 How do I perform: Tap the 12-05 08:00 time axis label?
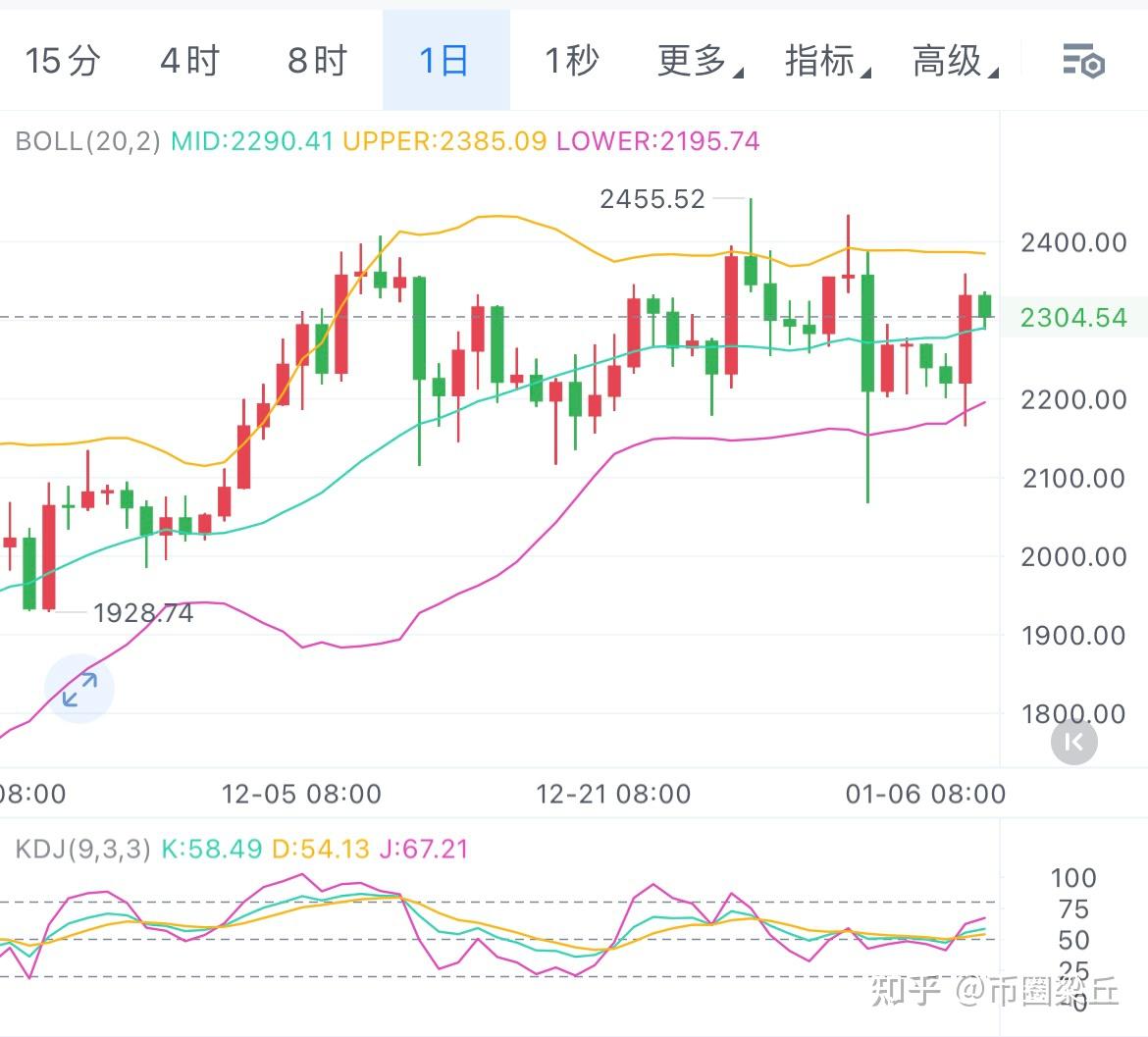[301, 794]
